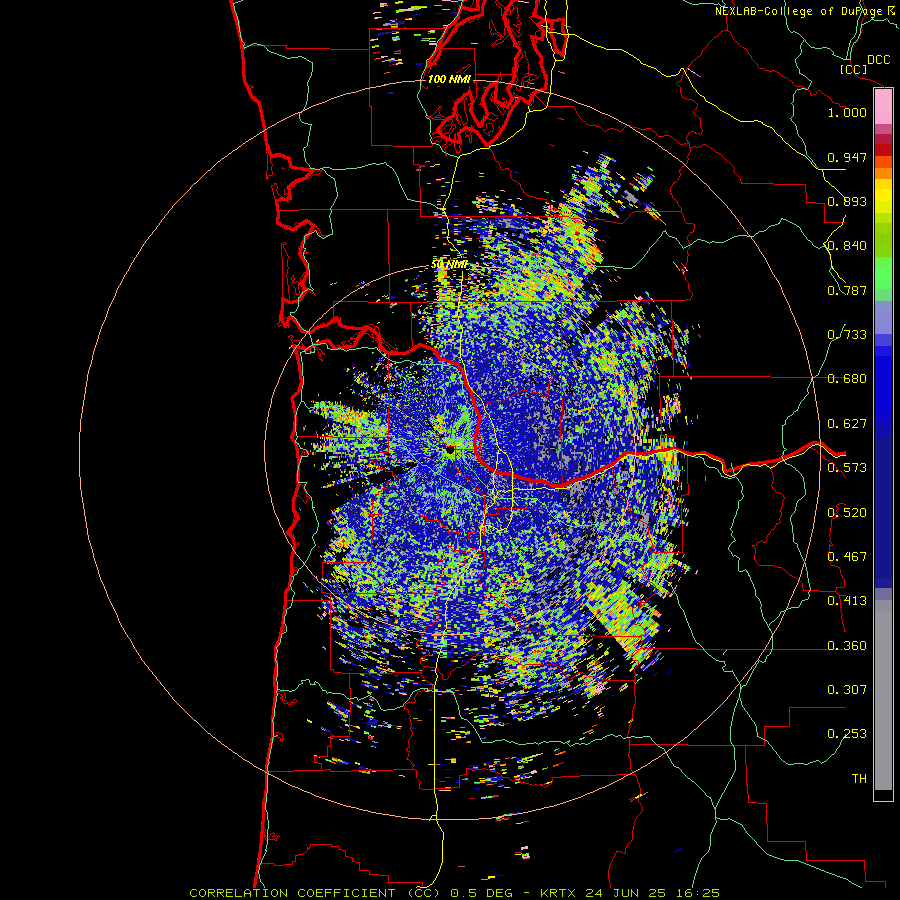The height and width of the screenshot is (900, 900).
Task: Click the bright green segment of color bar
Action: point(883,273)
